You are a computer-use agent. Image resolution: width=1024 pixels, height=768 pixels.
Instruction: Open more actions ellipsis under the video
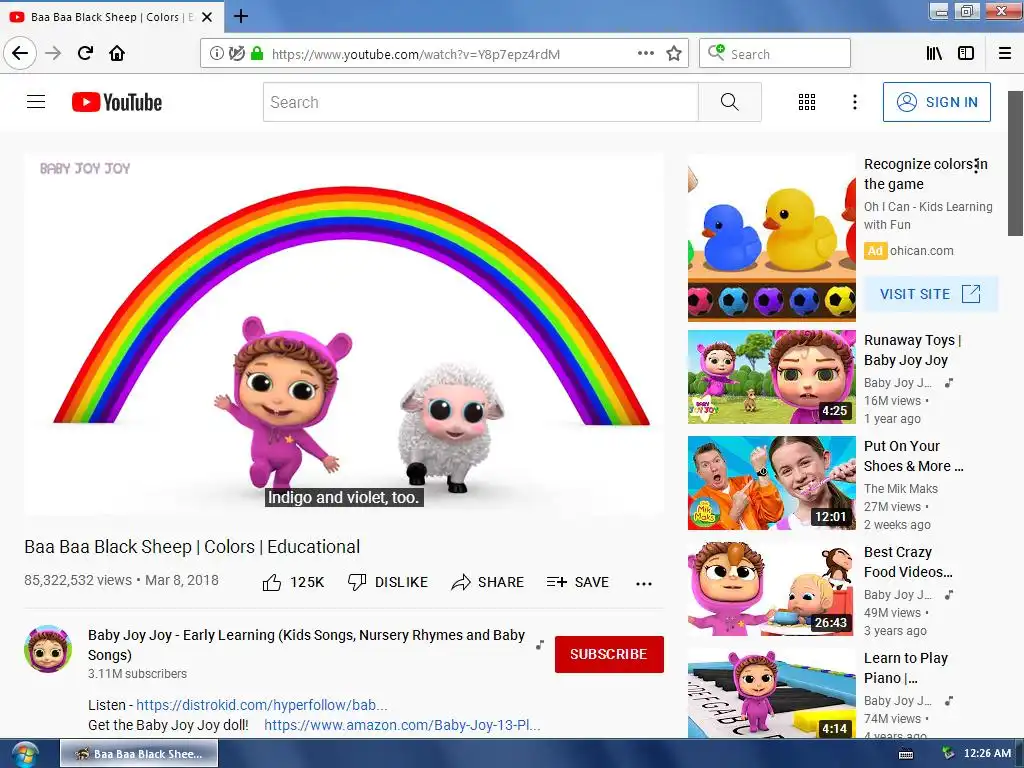644,583
